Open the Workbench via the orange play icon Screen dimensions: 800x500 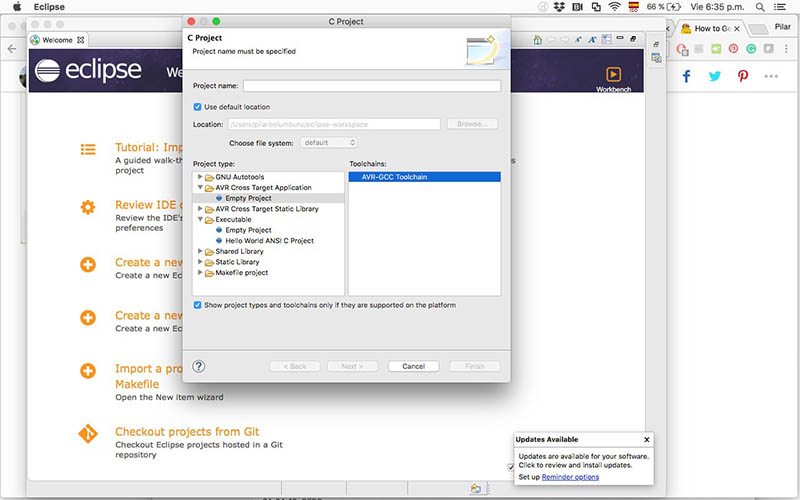coord(613,74)
